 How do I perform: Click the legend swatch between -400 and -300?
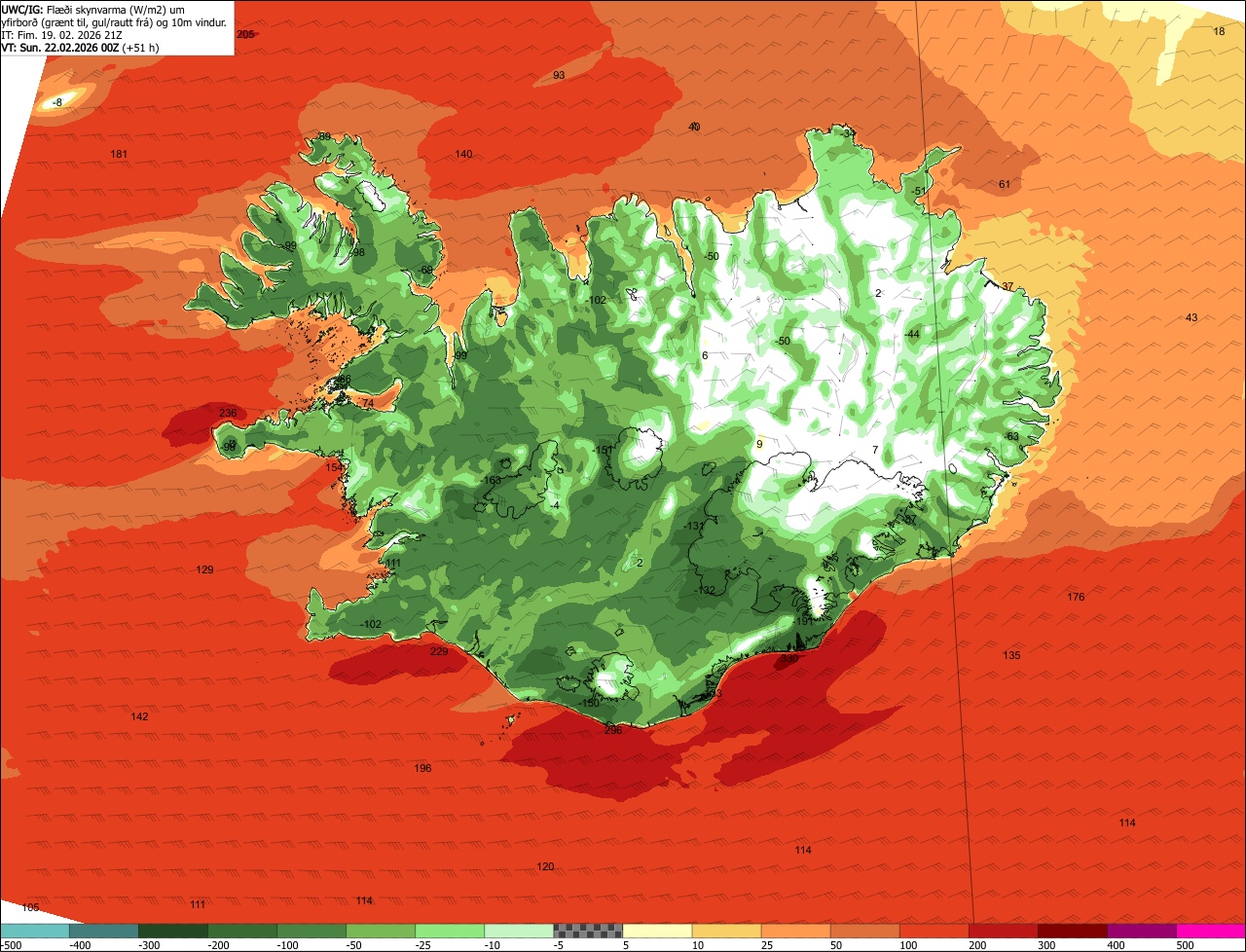click(x=103, y=931)
